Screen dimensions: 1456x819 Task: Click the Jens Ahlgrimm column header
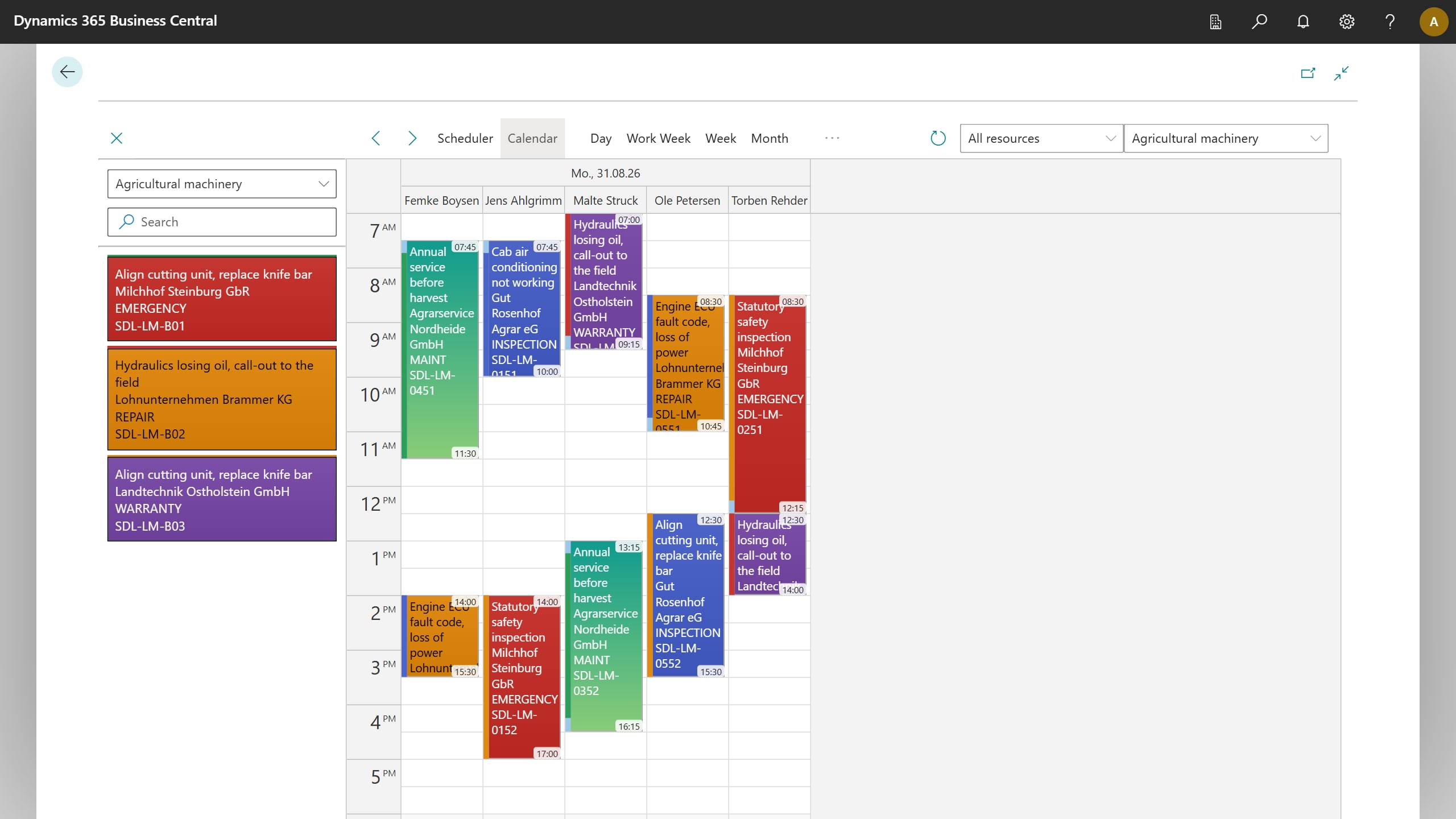tap(523, 201)
